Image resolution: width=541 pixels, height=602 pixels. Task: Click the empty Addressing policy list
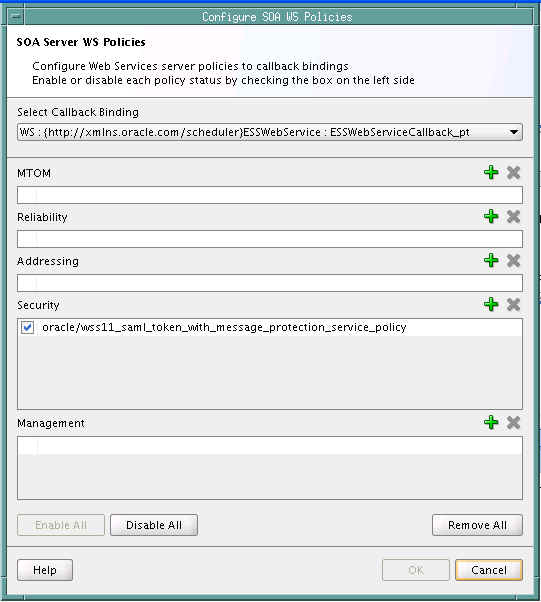pos(270,283)
